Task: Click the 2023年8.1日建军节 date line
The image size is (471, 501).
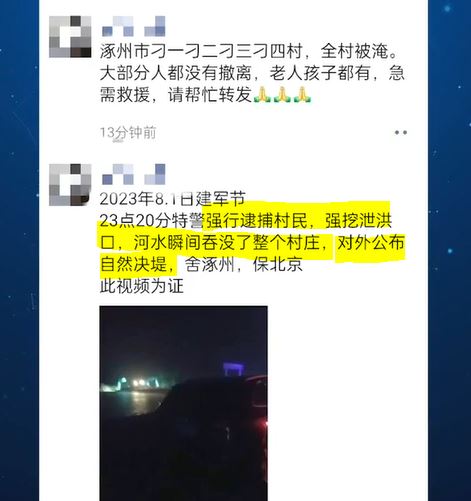Action: (x=173, y=199)
